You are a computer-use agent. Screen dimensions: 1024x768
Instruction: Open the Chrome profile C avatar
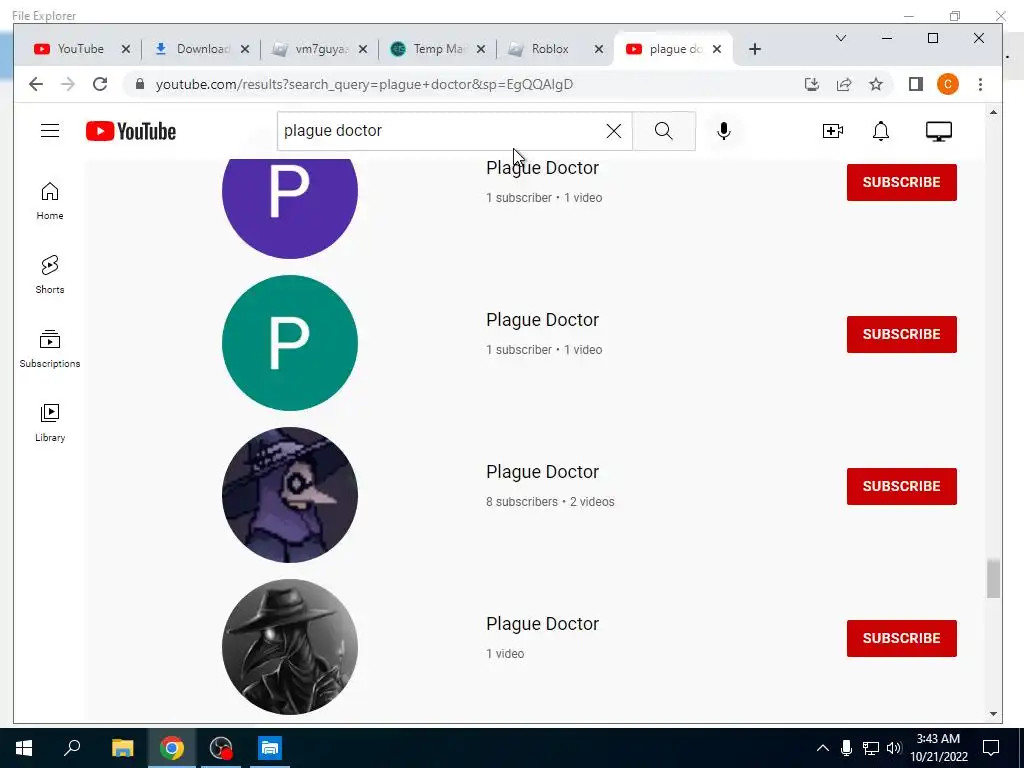click(948, 84)
